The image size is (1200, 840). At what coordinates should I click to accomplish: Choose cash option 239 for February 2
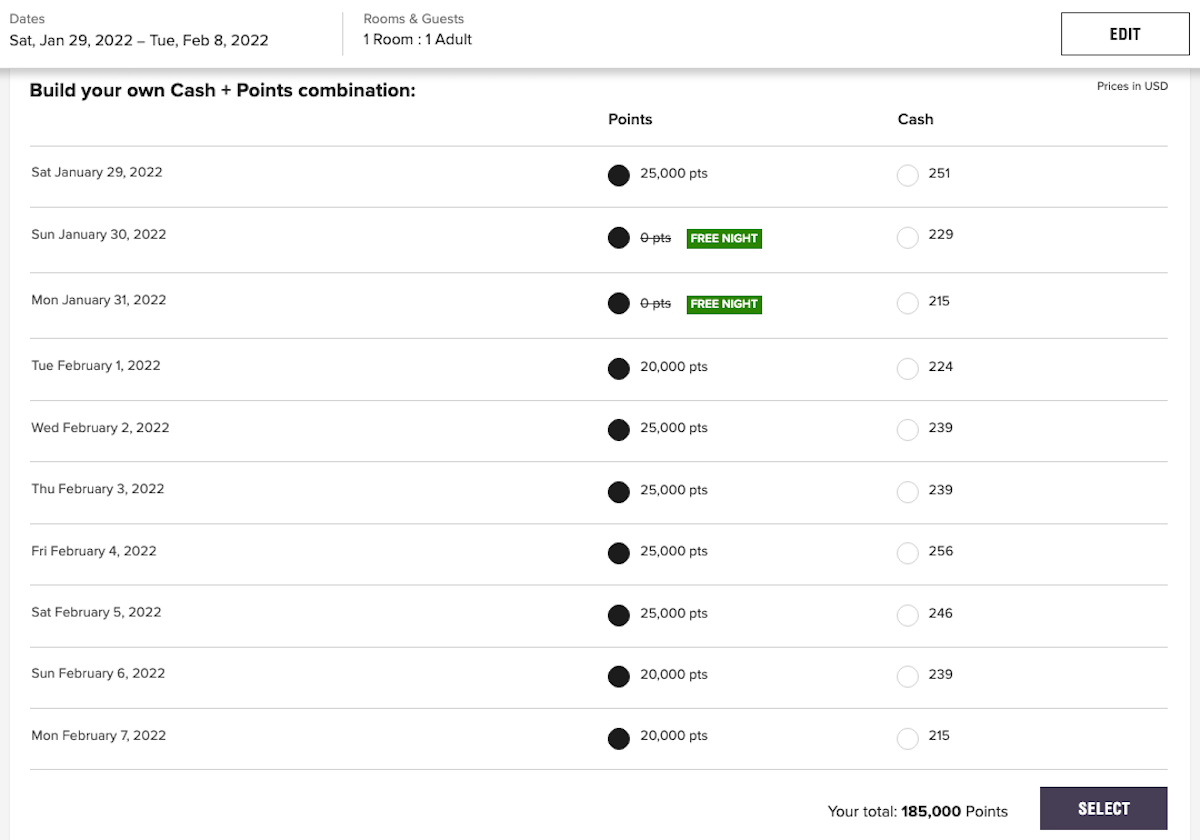pos(907,430)
